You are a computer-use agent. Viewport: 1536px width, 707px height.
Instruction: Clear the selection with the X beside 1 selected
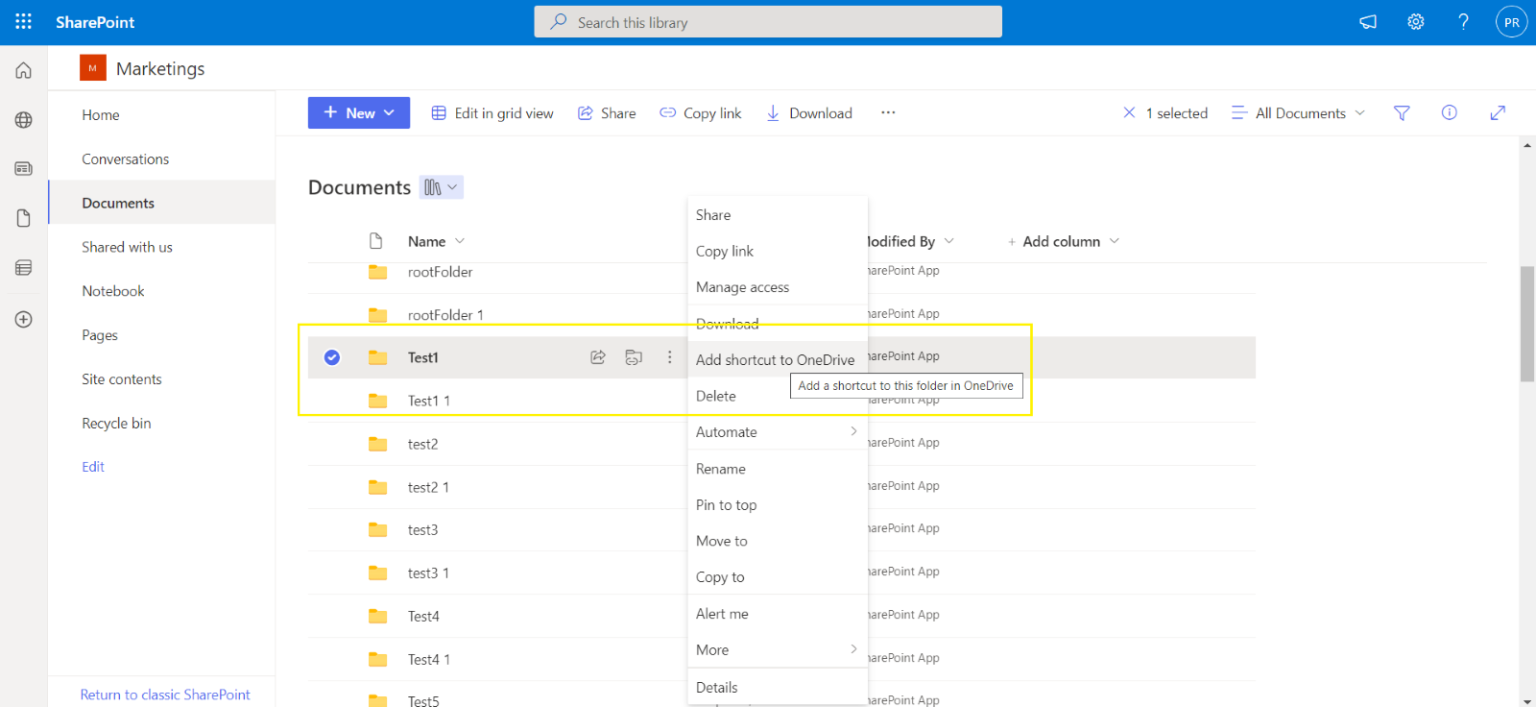tap(1129, 113)
